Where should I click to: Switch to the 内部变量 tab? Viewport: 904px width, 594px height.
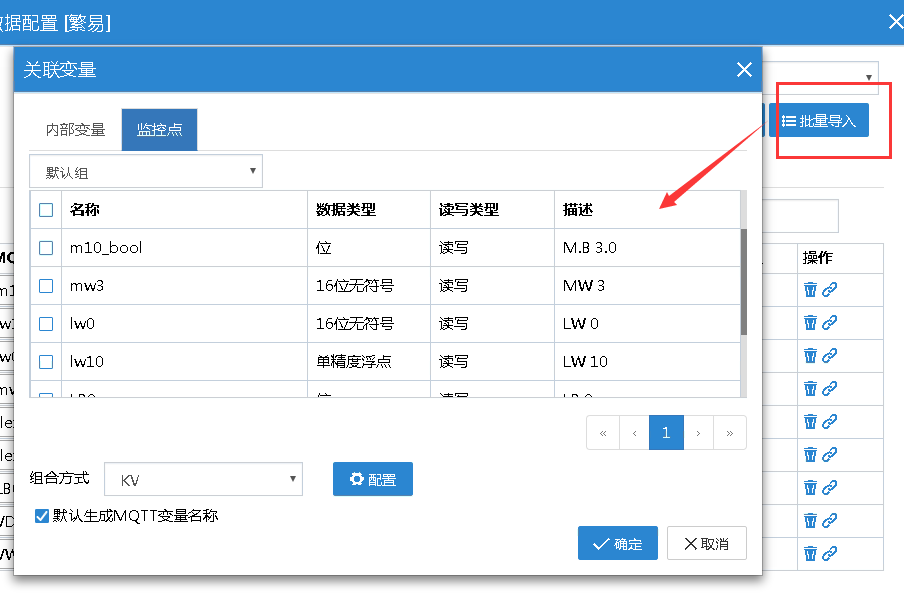(75, 130)
